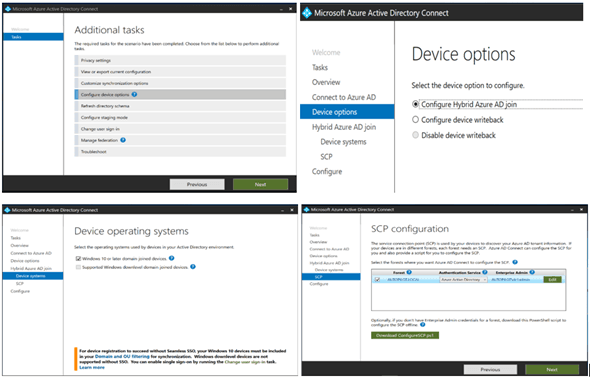Click Previous in SCP configuration window
This screenshot has width=590, height=378.
click(490, 369)
